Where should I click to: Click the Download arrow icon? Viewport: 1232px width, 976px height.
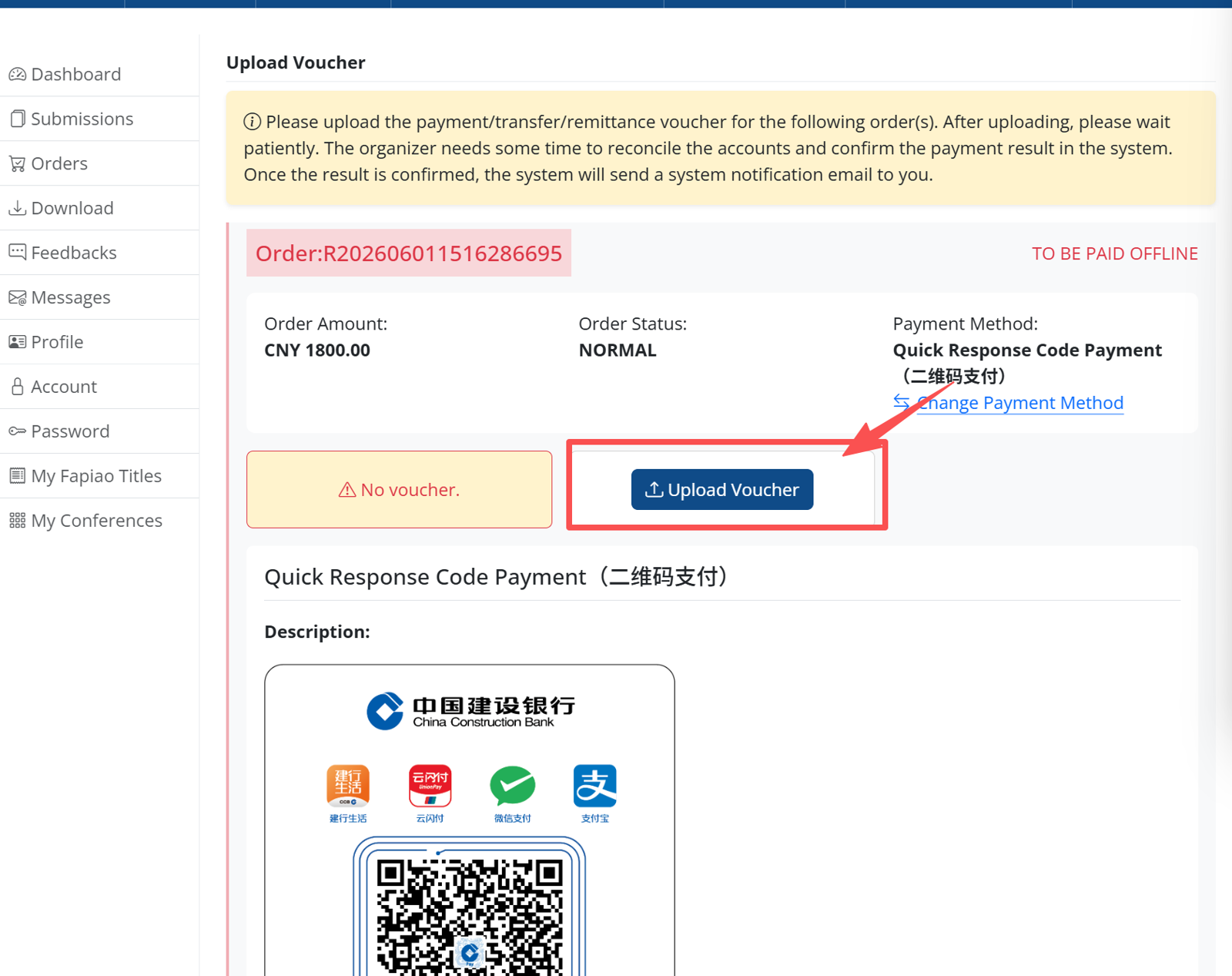pos(17,208)
